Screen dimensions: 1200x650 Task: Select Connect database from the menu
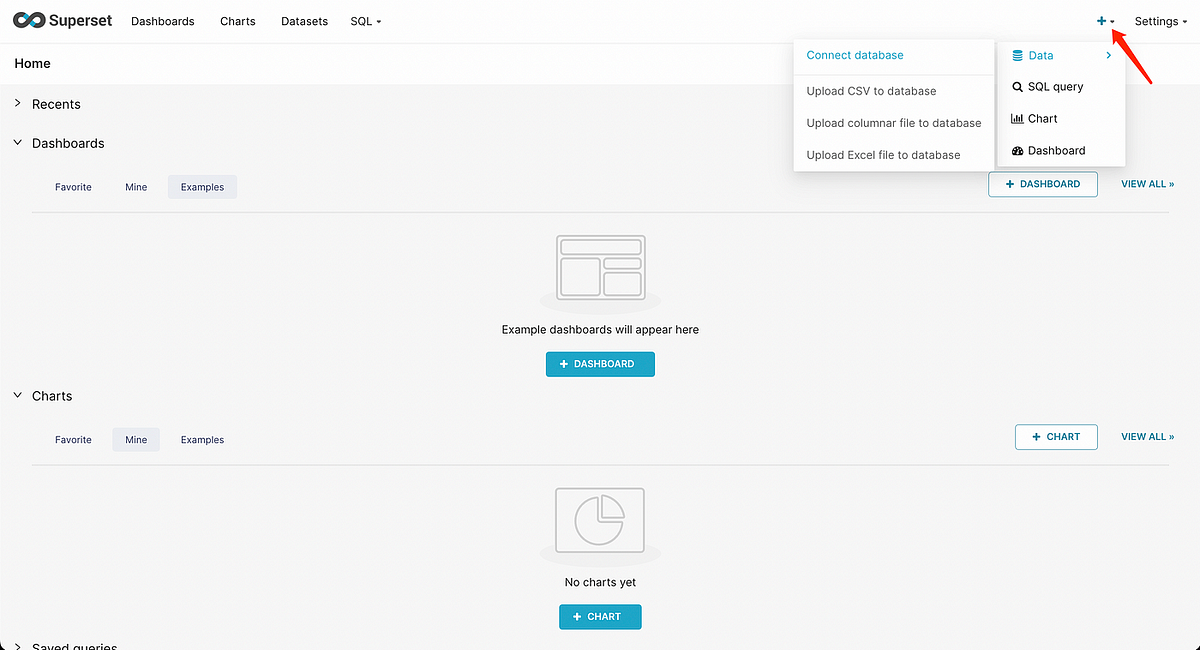pyautogui.click(x=854, y=55)
